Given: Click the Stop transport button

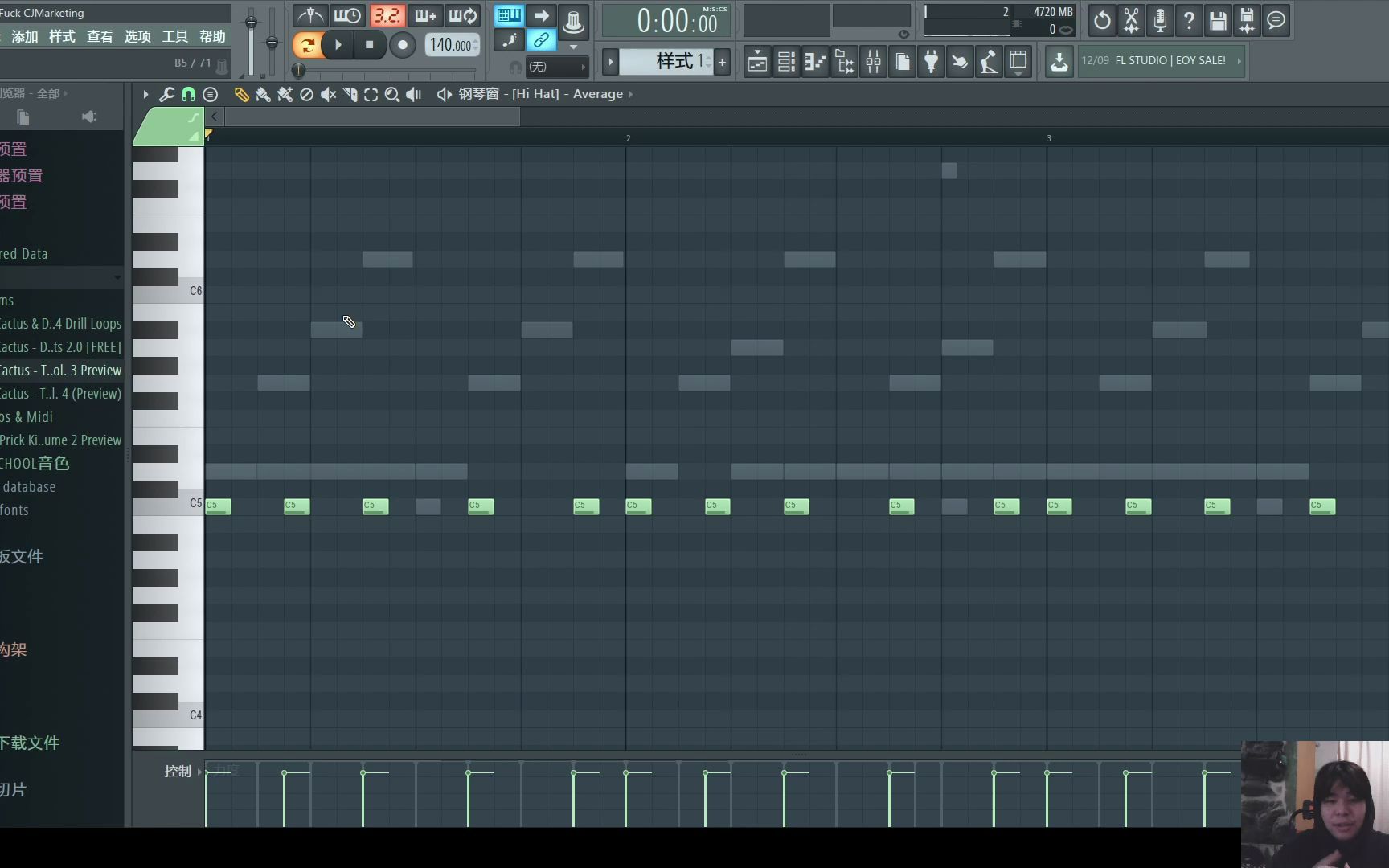Looking at the screenshot, I should (369, 45).
